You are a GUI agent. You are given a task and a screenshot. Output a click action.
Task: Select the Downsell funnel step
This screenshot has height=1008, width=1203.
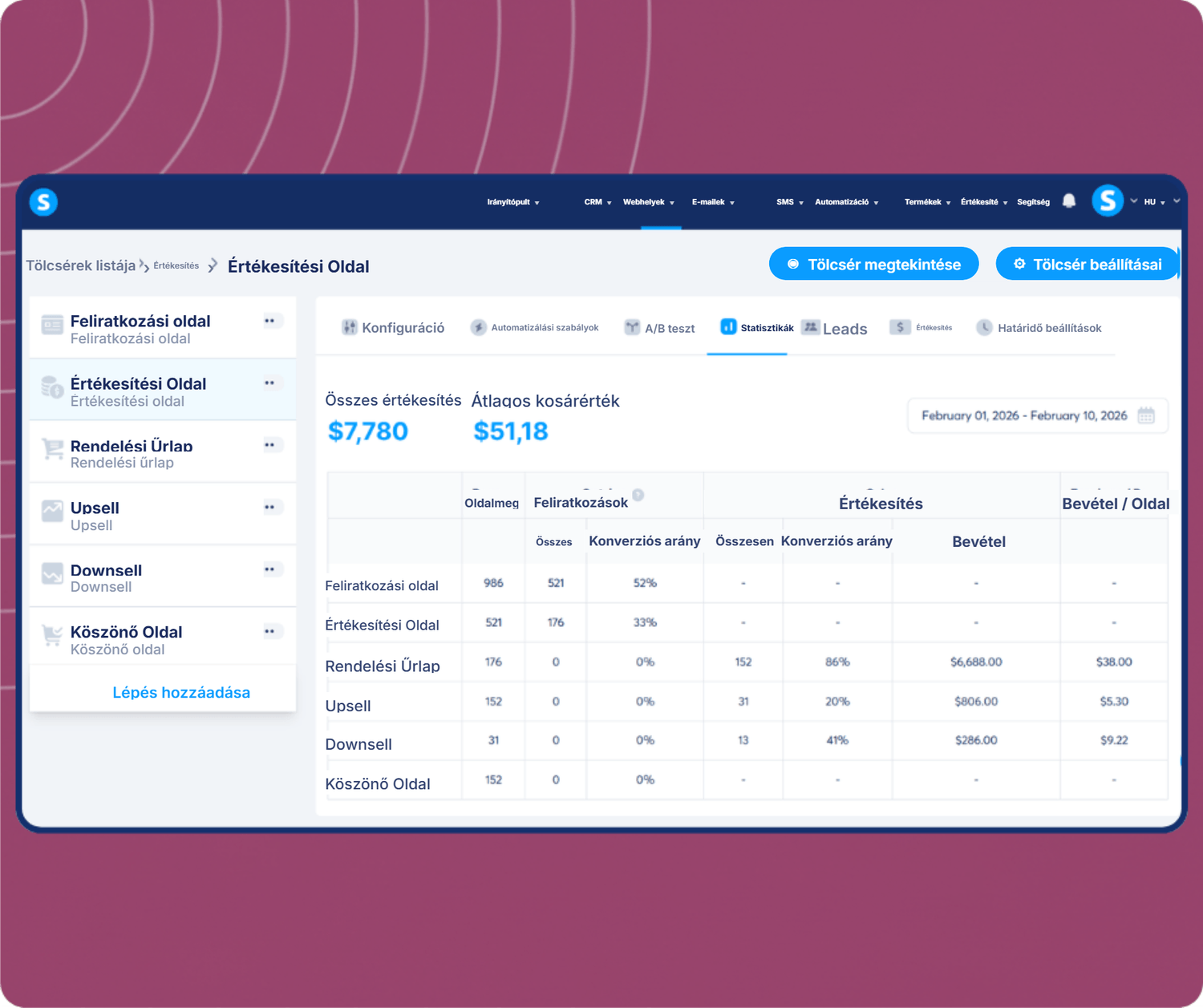(163, 577)
